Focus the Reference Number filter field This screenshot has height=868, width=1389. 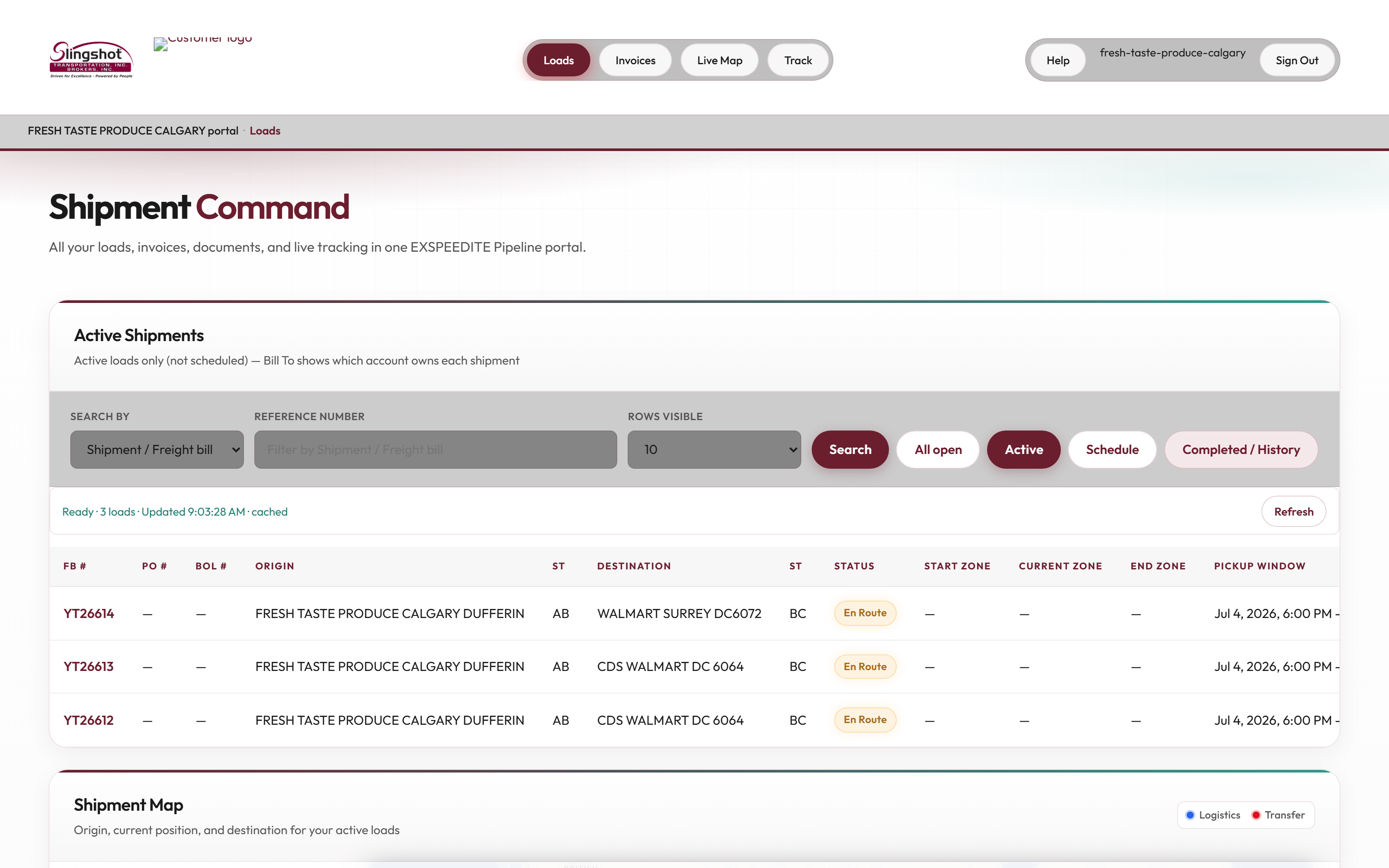coord(436,450)
